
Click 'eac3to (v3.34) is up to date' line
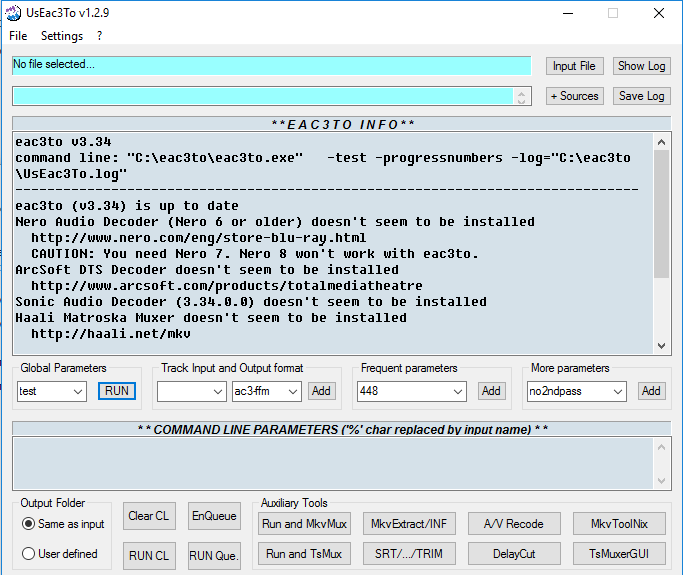point(127,206)
